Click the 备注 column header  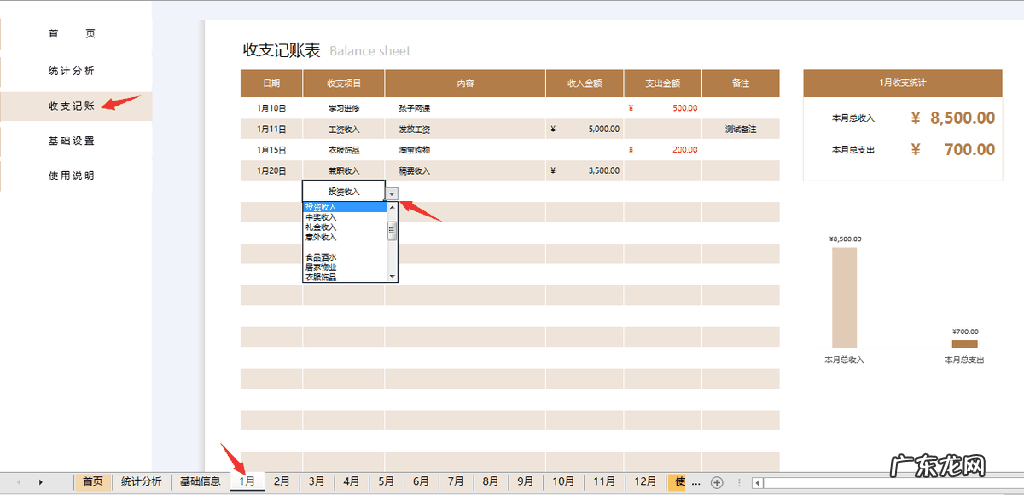click(741, 84)
